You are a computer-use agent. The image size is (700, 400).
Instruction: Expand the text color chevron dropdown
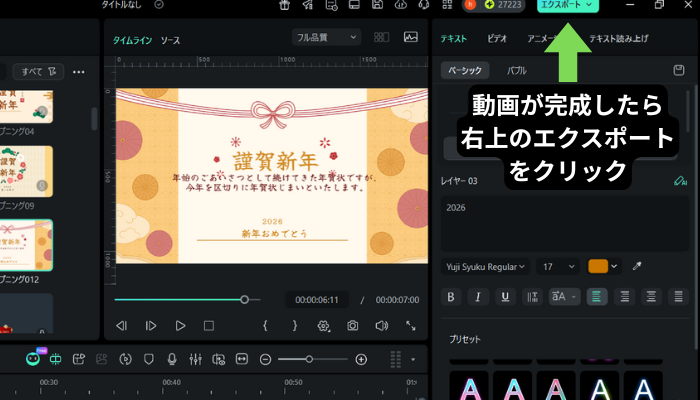pyautogui.click(x=614, y=267)
